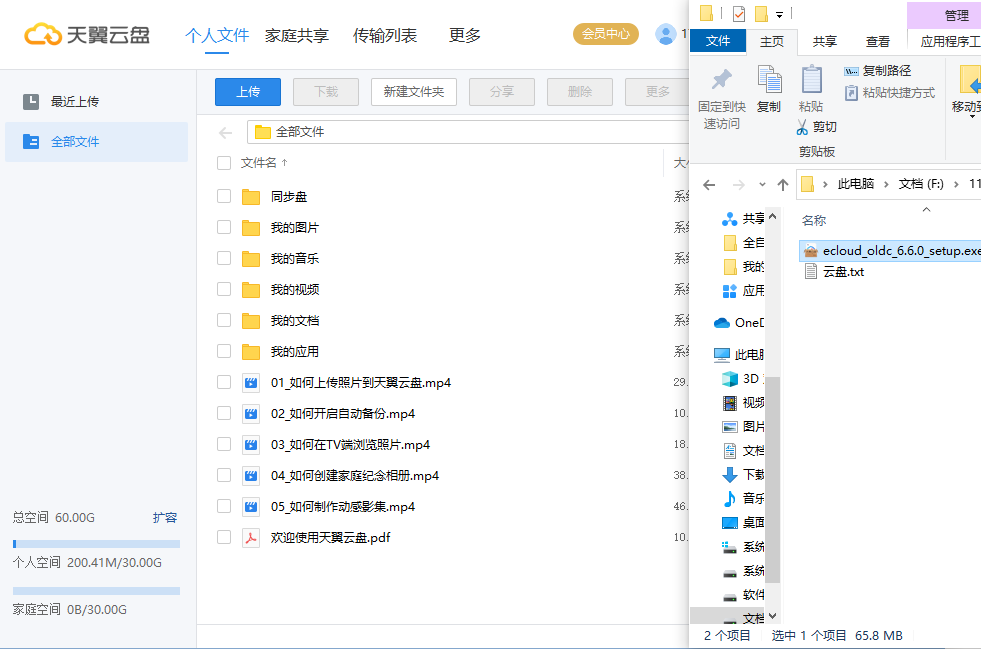
Task: Tick the select-all checkbox above the file list
Action: [222, 162]
